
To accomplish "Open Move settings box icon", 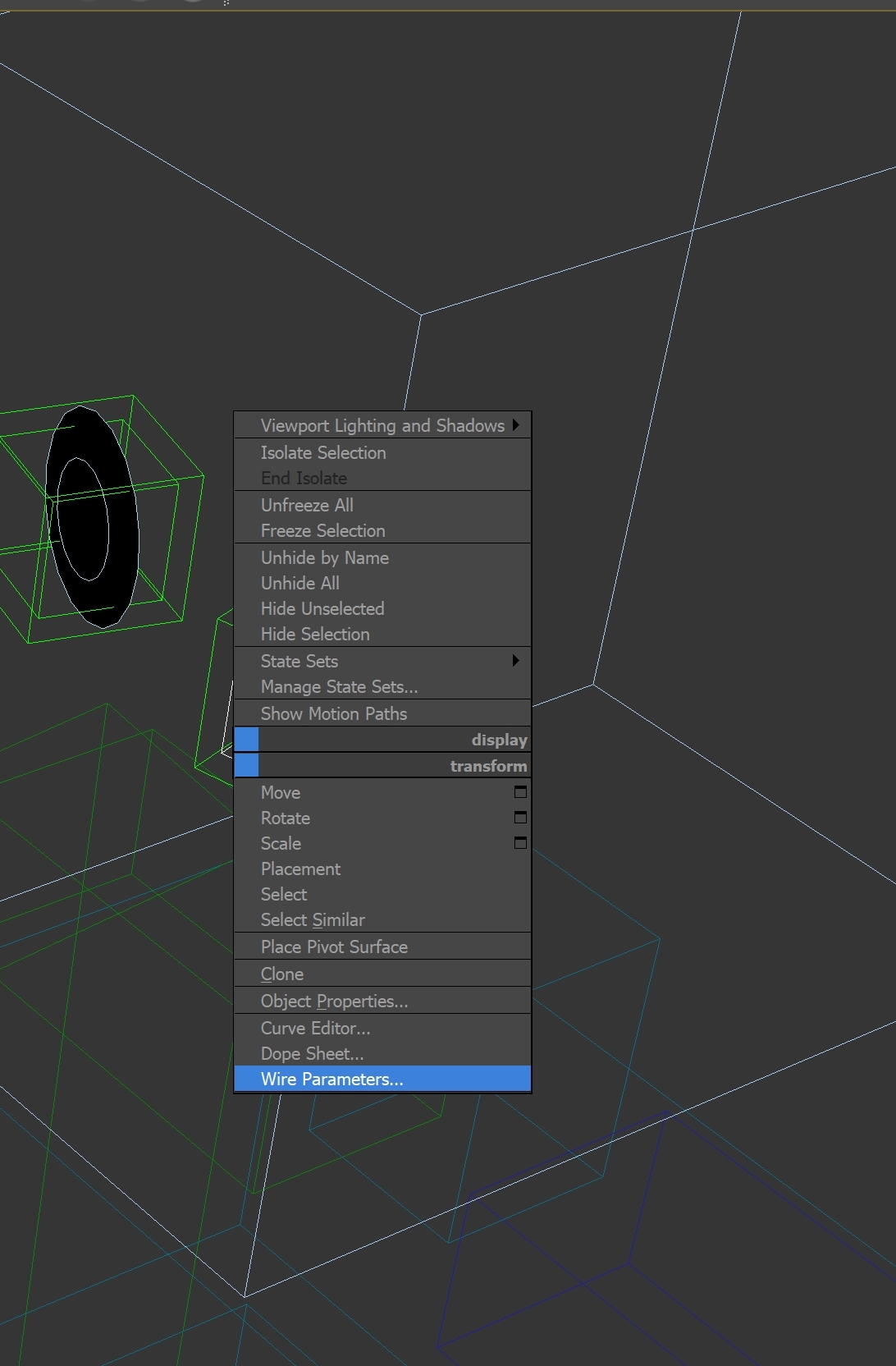I will pyautogui.click(x=520, y=792).
